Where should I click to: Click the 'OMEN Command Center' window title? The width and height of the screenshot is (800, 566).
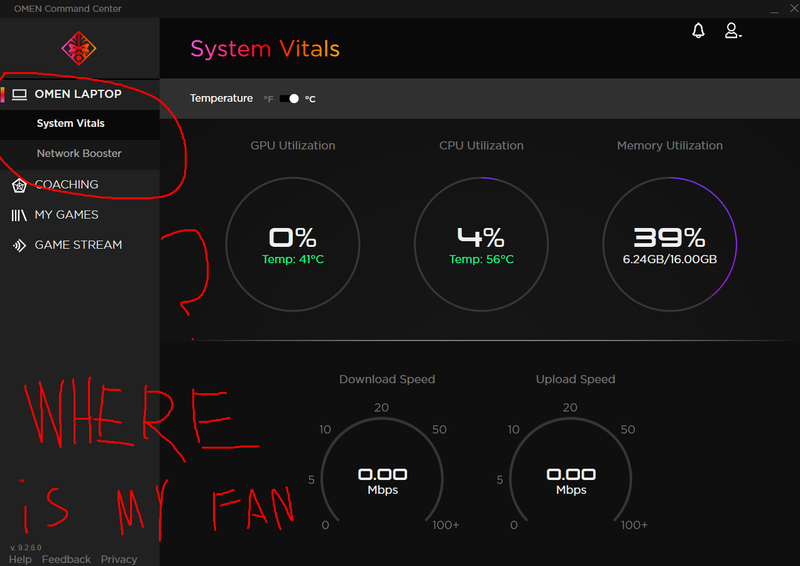point(67,9)
